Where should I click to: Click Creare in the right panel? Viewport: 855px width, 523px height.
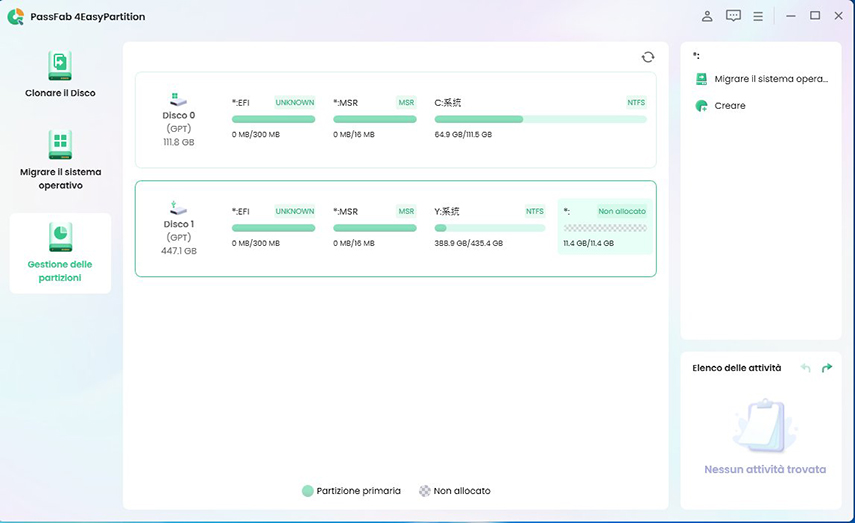(x=730, y=105)
